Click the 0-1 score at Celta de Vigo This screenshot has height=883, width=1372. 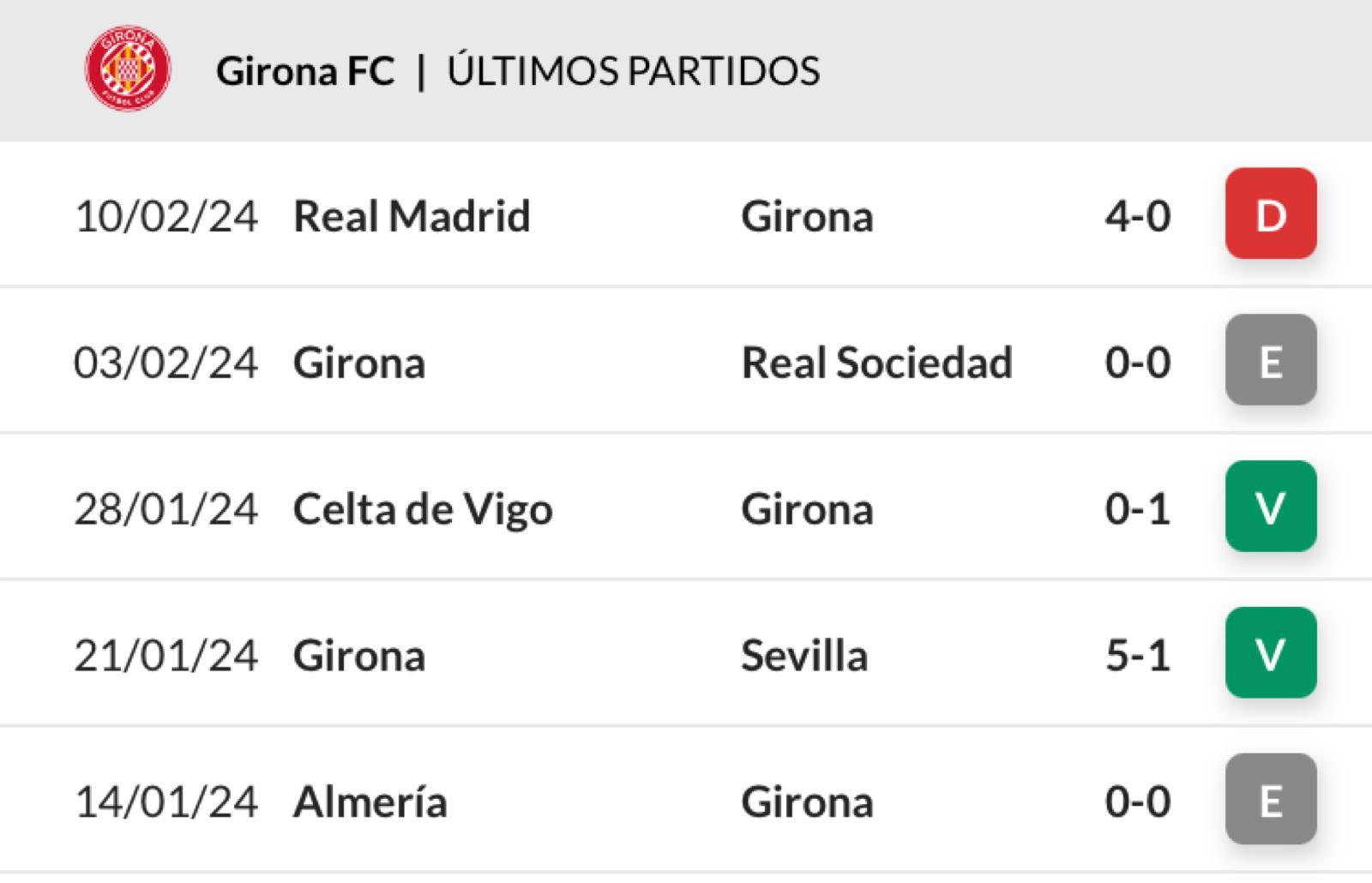click(x=1138, y=509)
